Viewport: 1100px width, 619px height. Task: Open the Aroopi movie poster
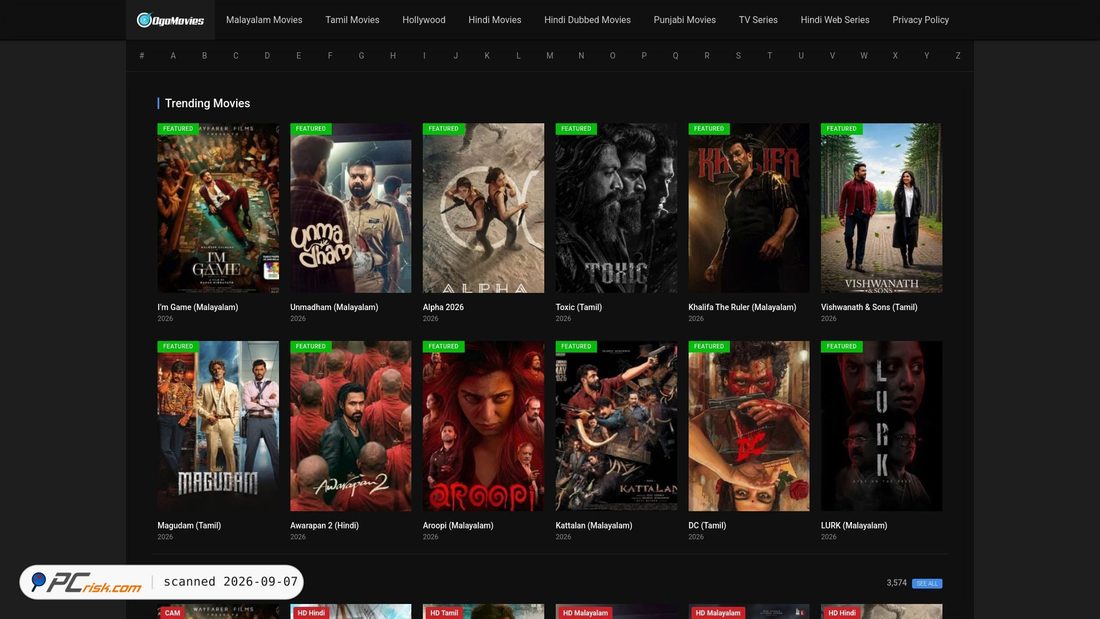coord(483,426)
